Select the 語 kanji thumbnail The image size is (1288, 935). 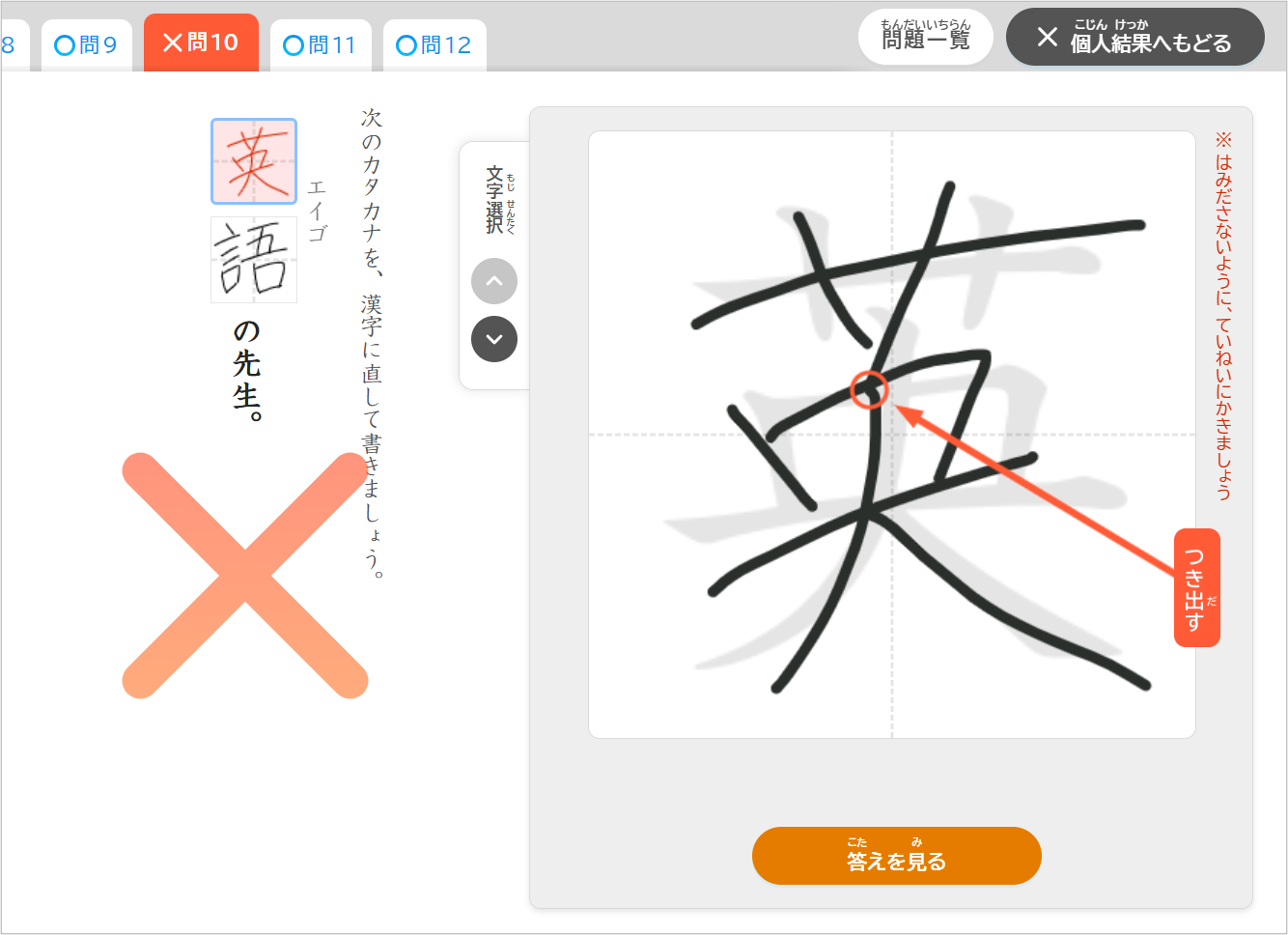pos(254,260)
